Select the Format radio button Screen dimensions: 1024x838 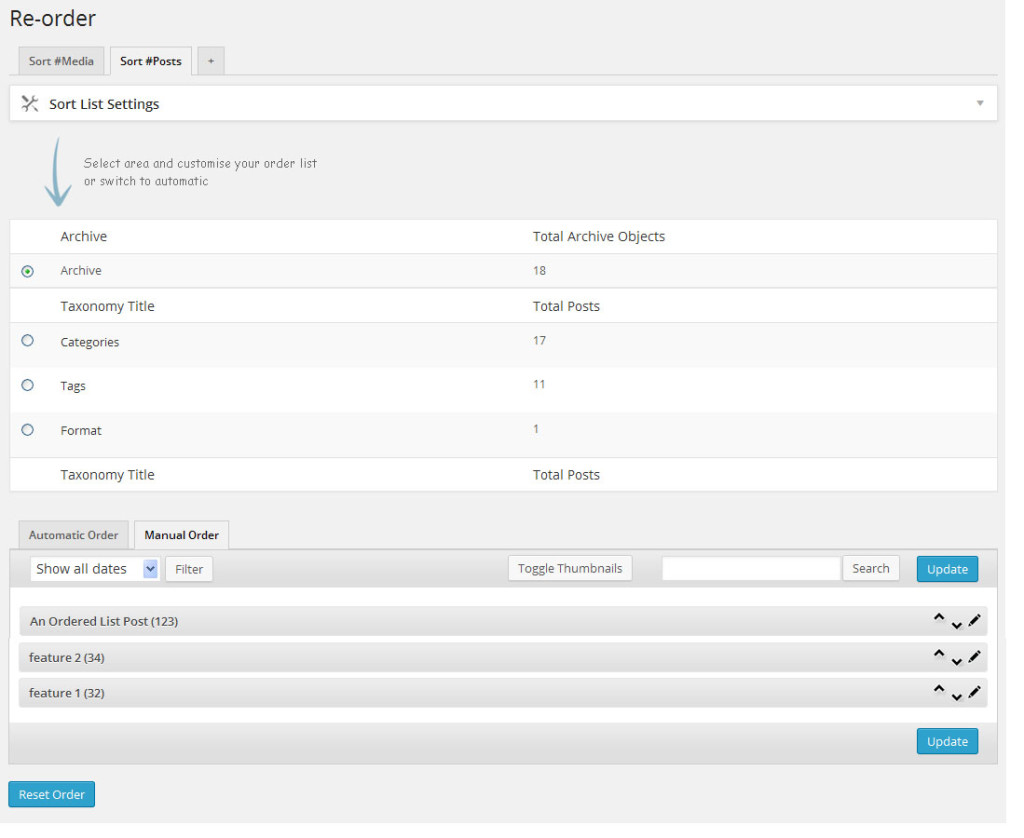pyautogui.click(x=28, y=437)
